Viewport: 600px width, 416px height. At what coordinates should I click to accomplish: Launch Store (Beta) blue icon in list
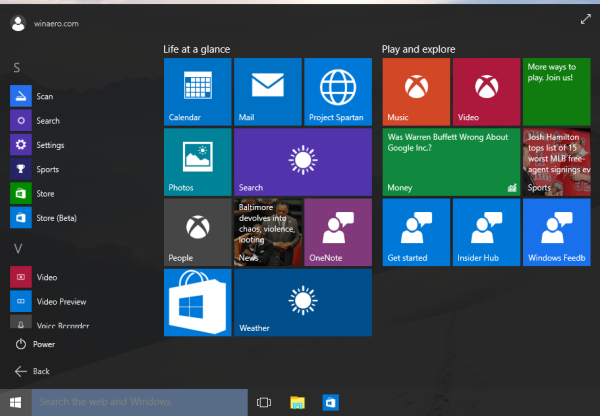[x=21, y=217]
